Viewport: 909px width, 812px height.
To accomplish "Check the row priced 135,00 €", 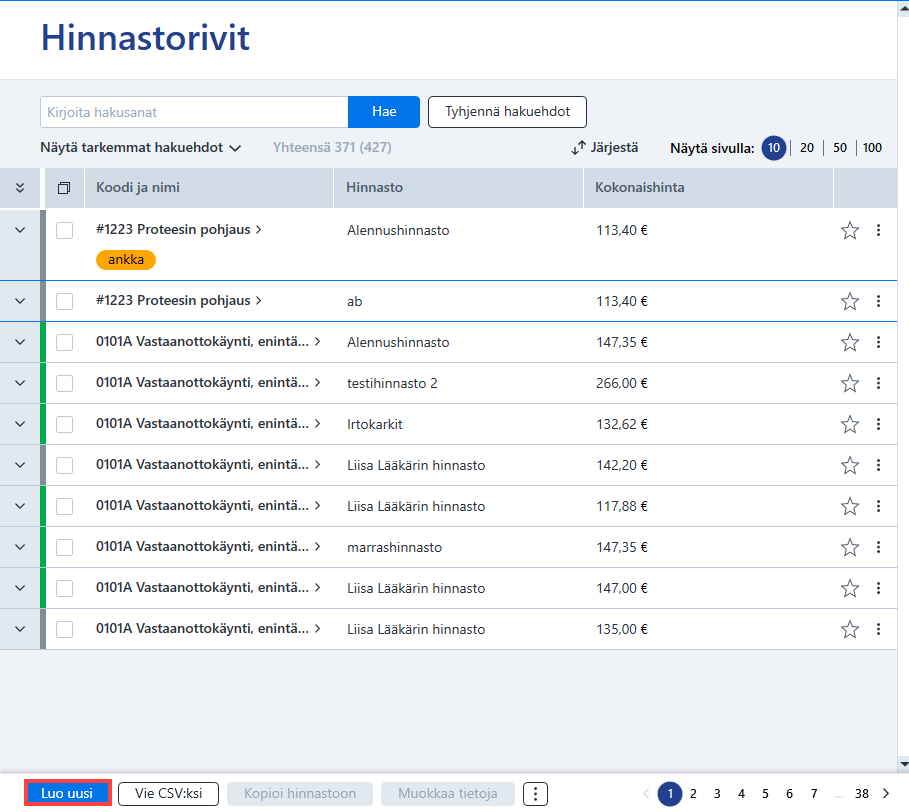I will (x=64, y=629).
